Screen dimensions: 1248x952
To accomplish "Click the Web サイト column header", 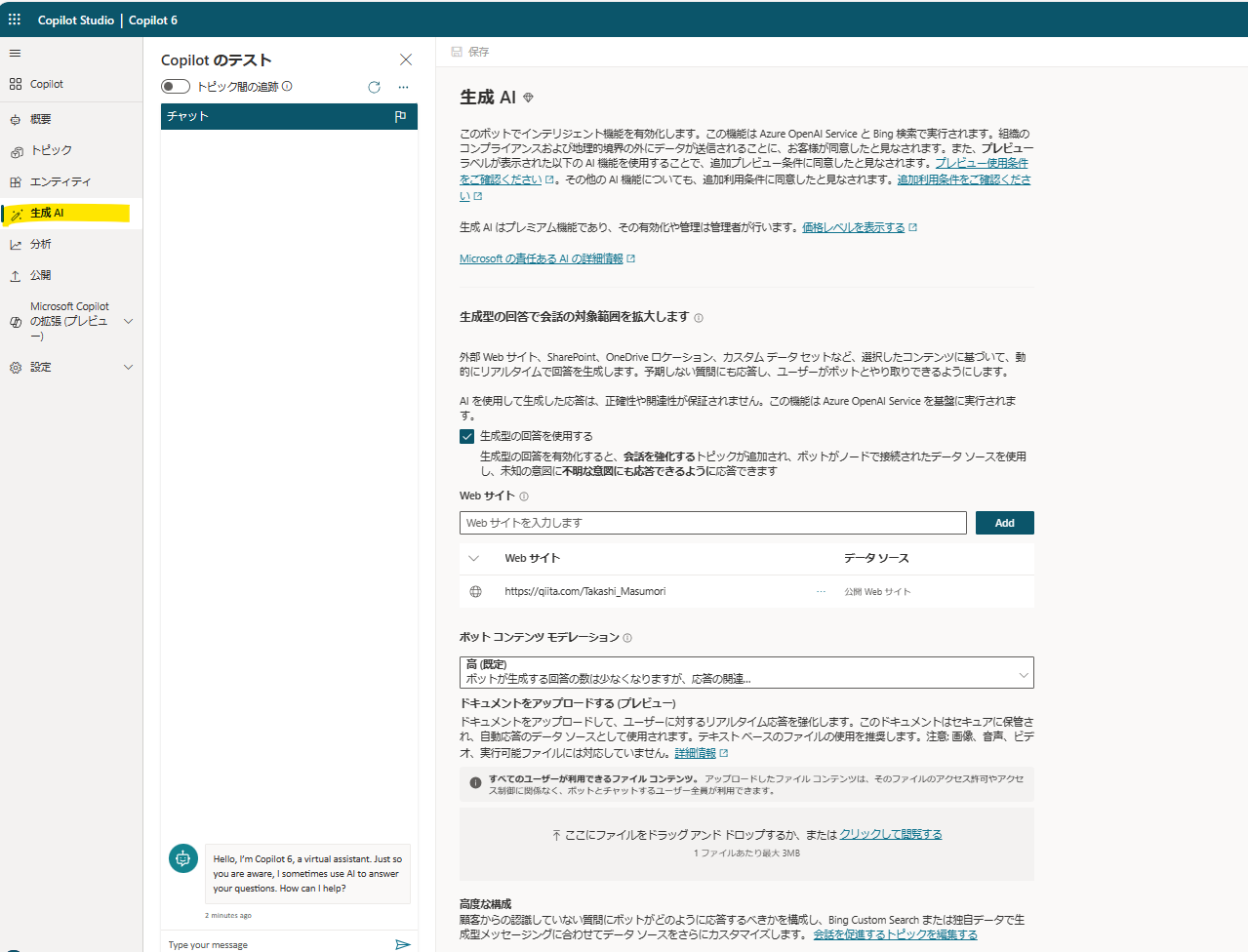I will click(533, 558).
